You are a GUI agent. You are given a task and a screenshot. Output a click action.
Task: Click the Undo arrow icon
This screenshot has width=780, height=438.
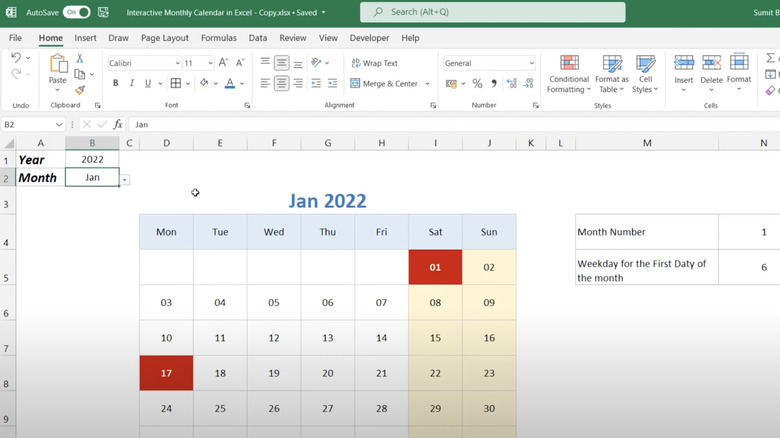coord(16,59)
